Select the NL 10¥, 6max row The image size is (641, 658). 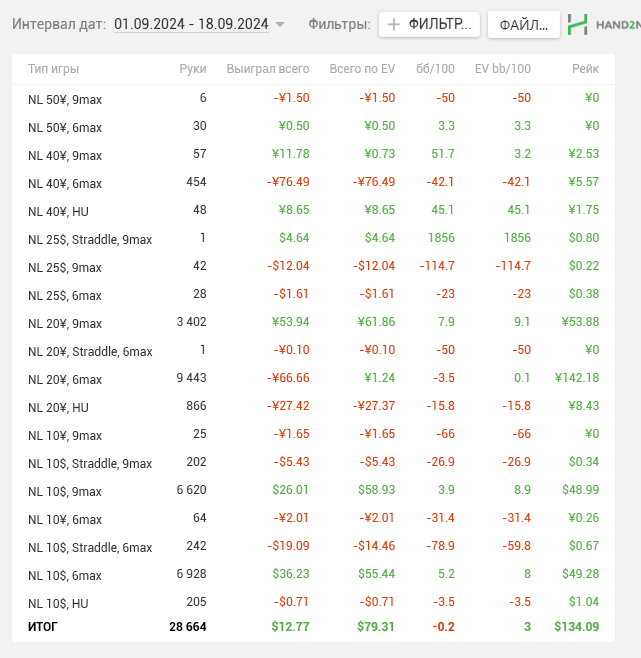pyautogui.click(x=313, y=518)
